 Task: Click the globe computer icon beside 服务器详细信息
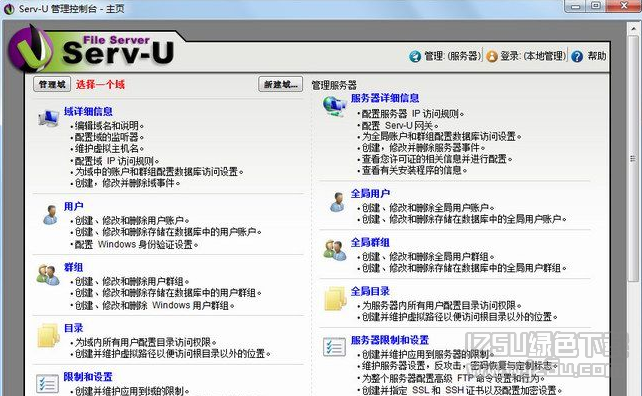pyautogui.click(x=335, y=105)
